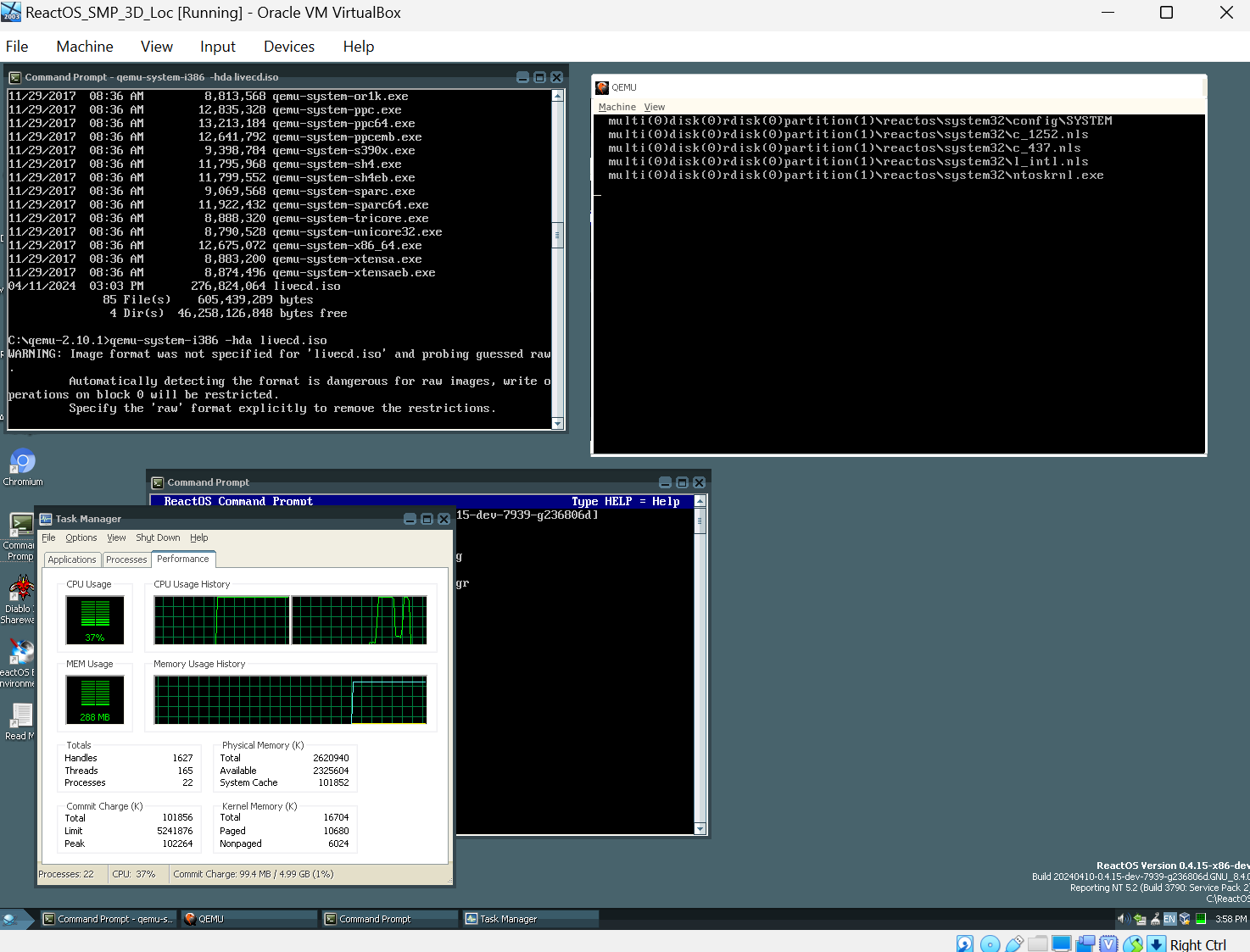Image resolution: width=1250 pixels, height=952 pixels.
Task: Switch to Task Manager taskbar button
Action: click(x=531, y=919)
